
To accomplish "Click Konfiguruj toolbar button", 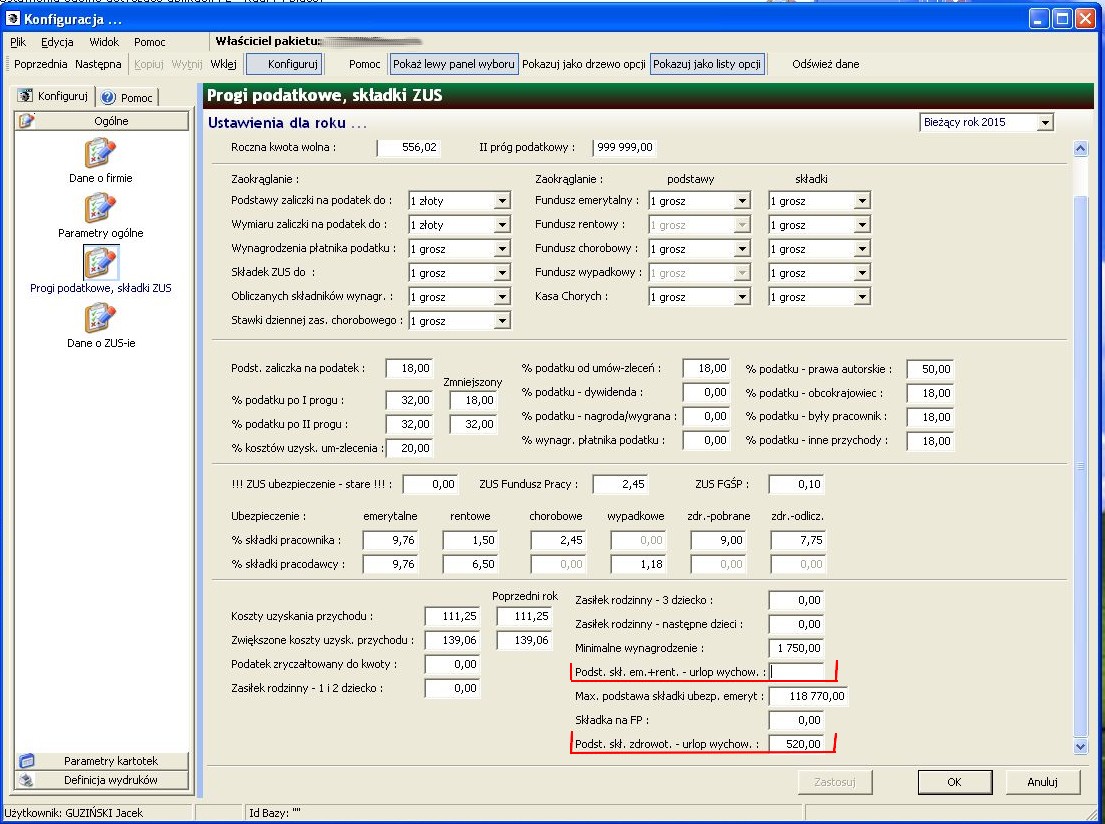I will point(285,64).
